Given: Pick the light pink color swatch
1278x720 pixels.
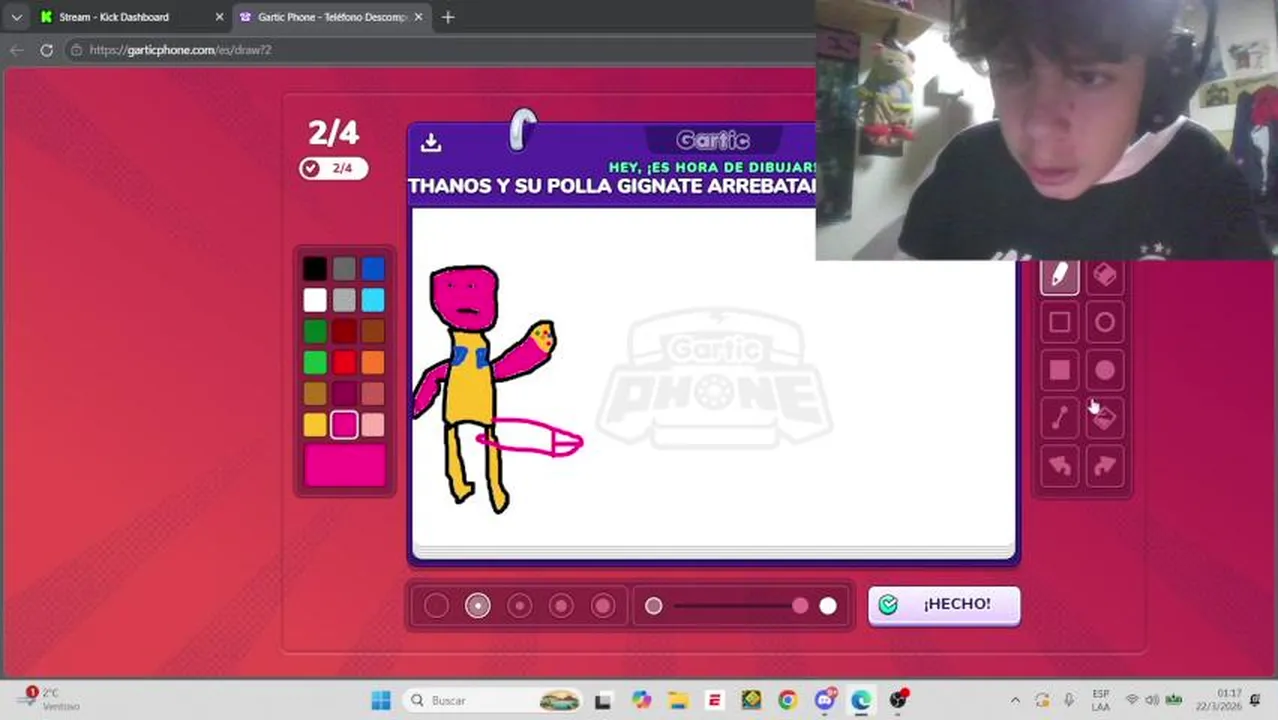Looking at the screenshot, I should click(x=373, y=425).
